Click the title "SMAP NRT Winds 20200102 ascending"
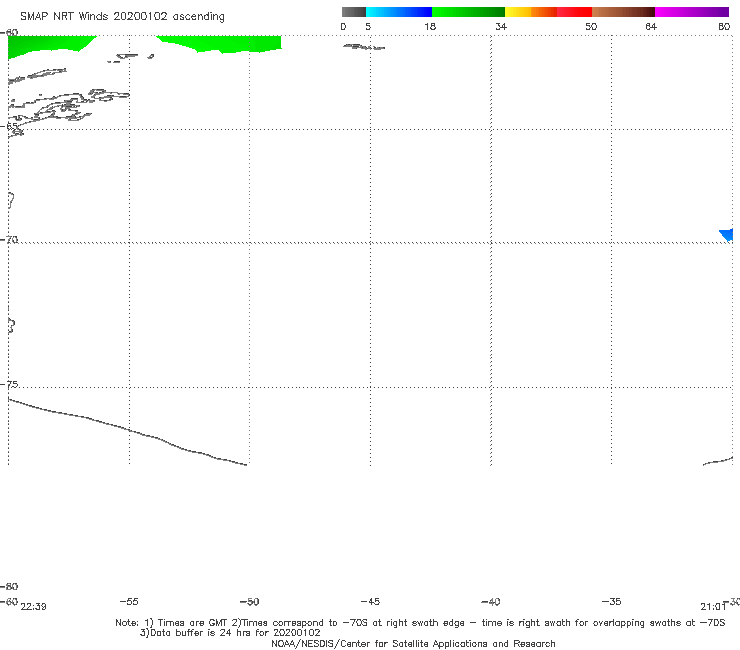Screen dimensions: 740x650 click(122, 16)
